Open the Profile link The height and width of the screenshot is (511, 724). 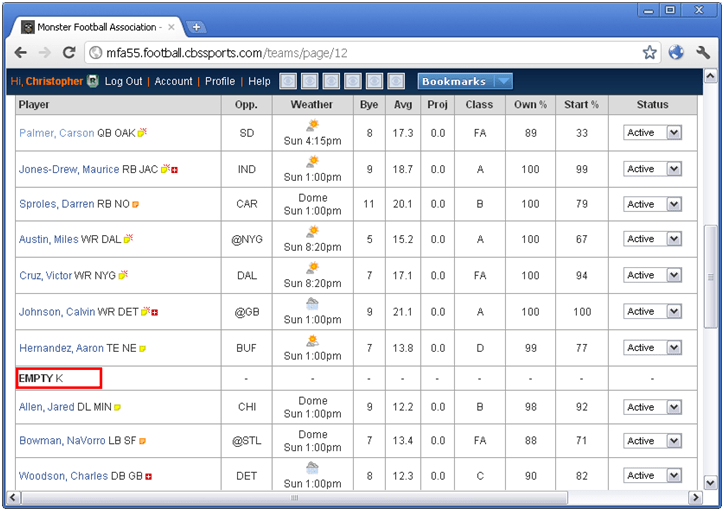click(x=220, y=81)
